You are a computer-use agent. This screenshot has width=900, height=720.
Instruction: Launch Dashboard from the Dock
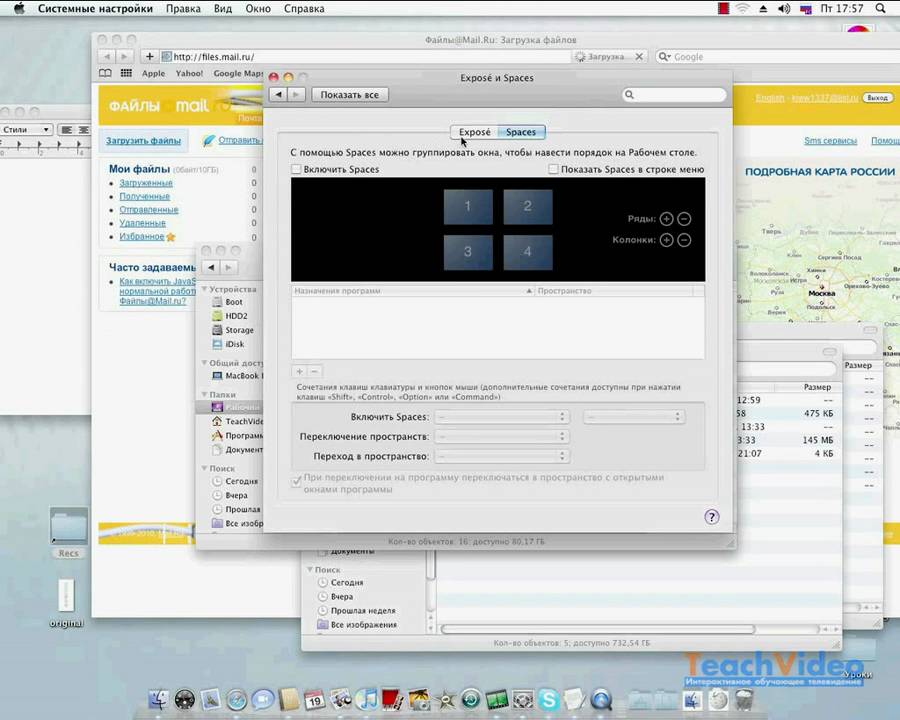(x=185, y=699)
